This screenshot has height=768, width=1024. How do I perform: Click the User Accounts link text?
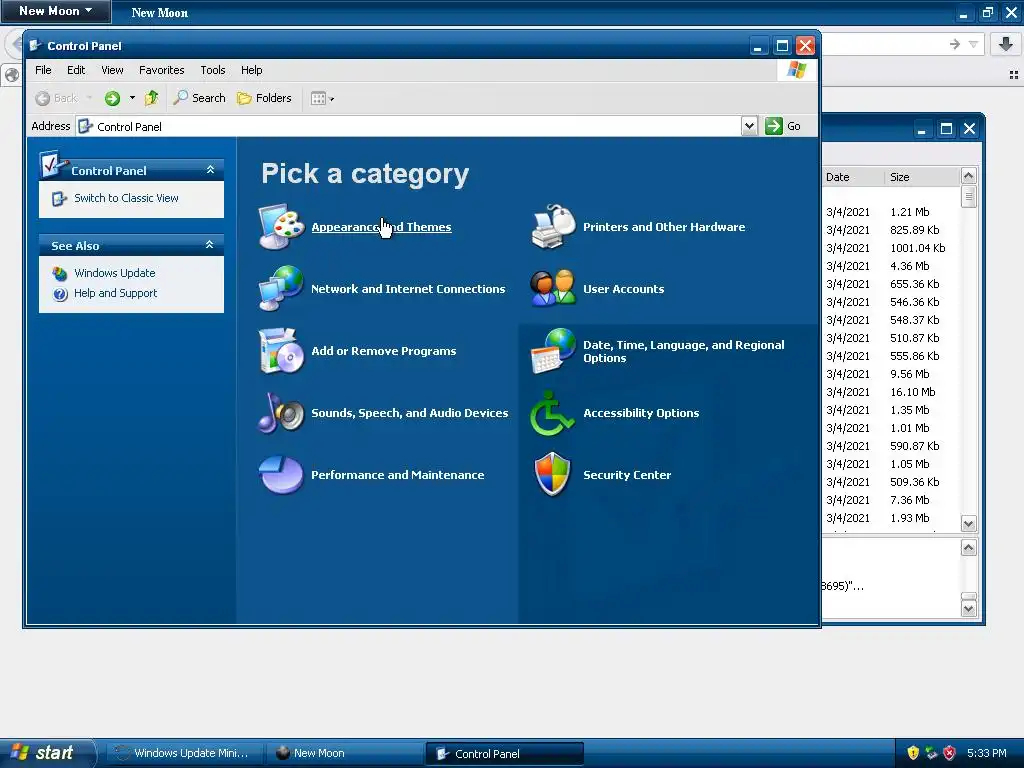tap(624, 289)
